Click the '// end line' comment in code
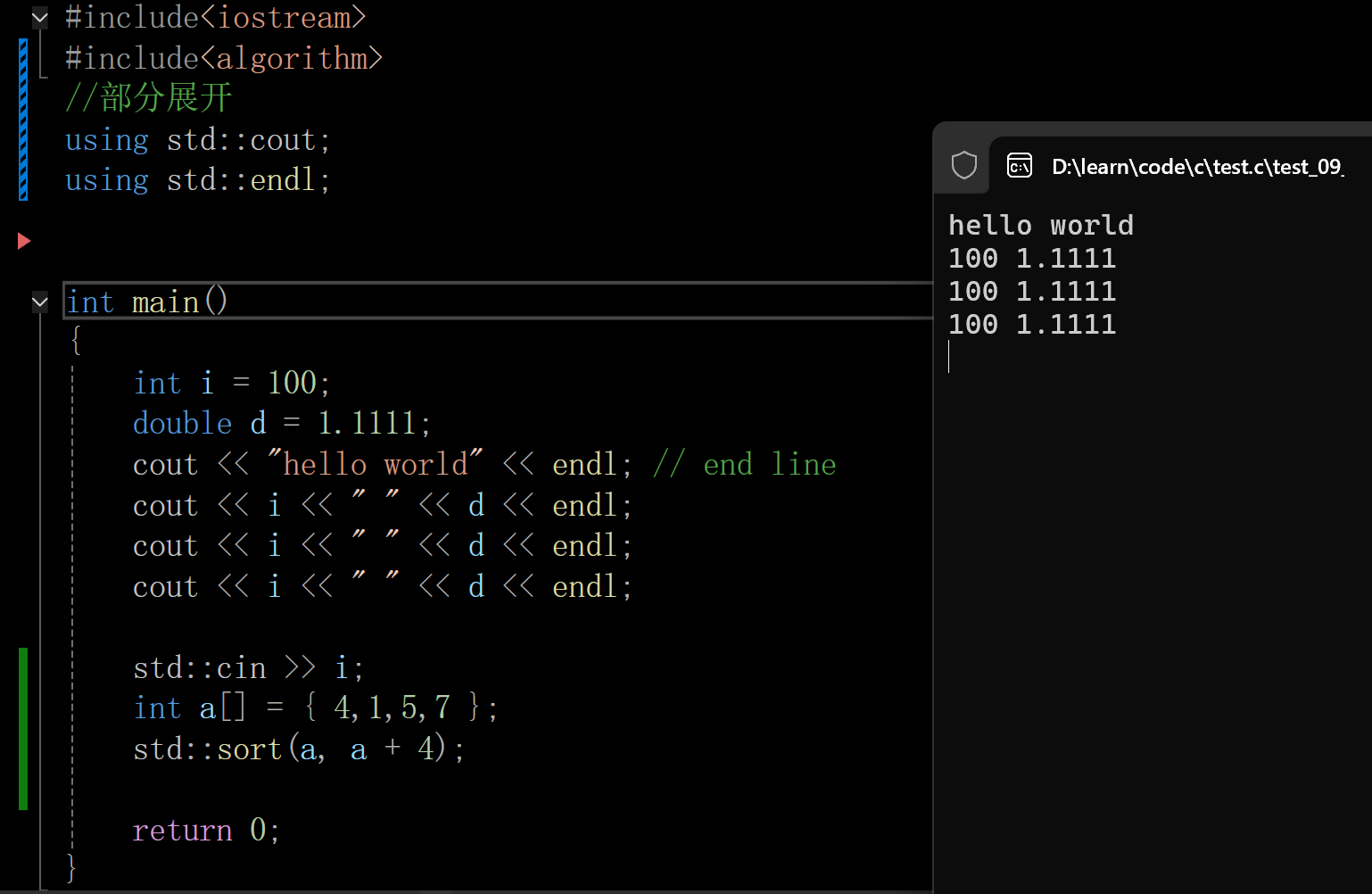 (x=745, y=464)
